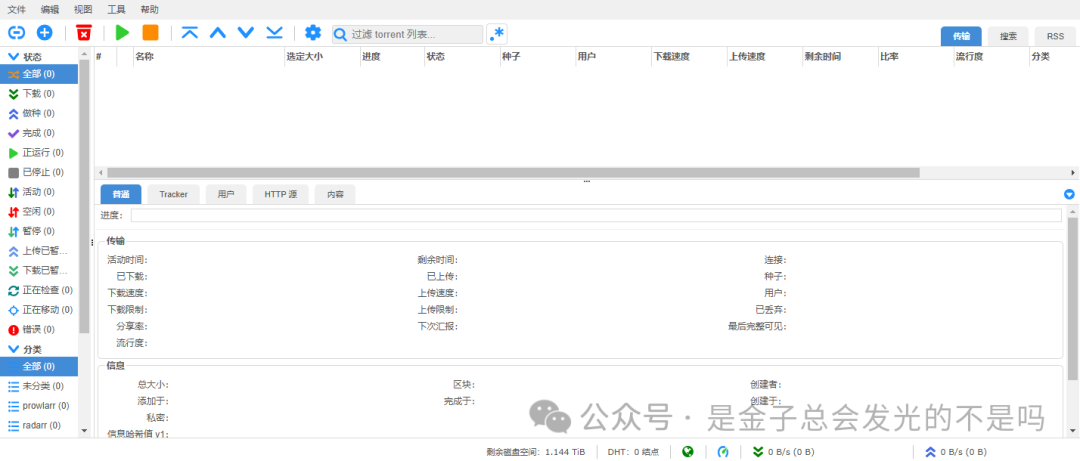The height and width of the screenshot is (461, 1080).
Task: Open the RSS tab button
Action: (1055, 36)
